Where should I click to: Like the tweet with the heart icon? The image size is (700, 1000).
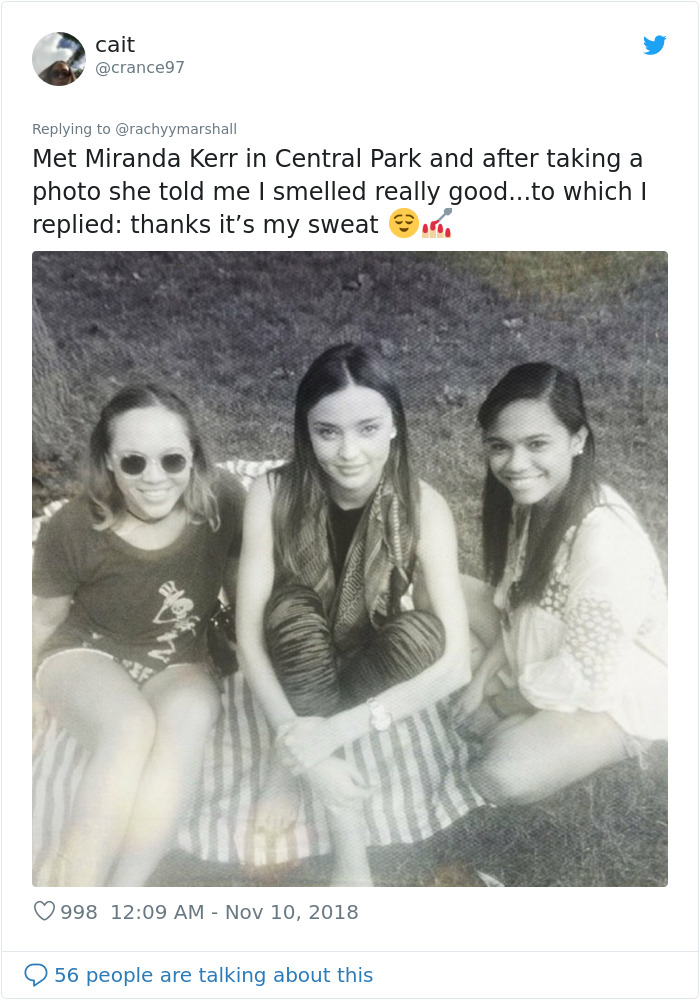pos(44,911)
